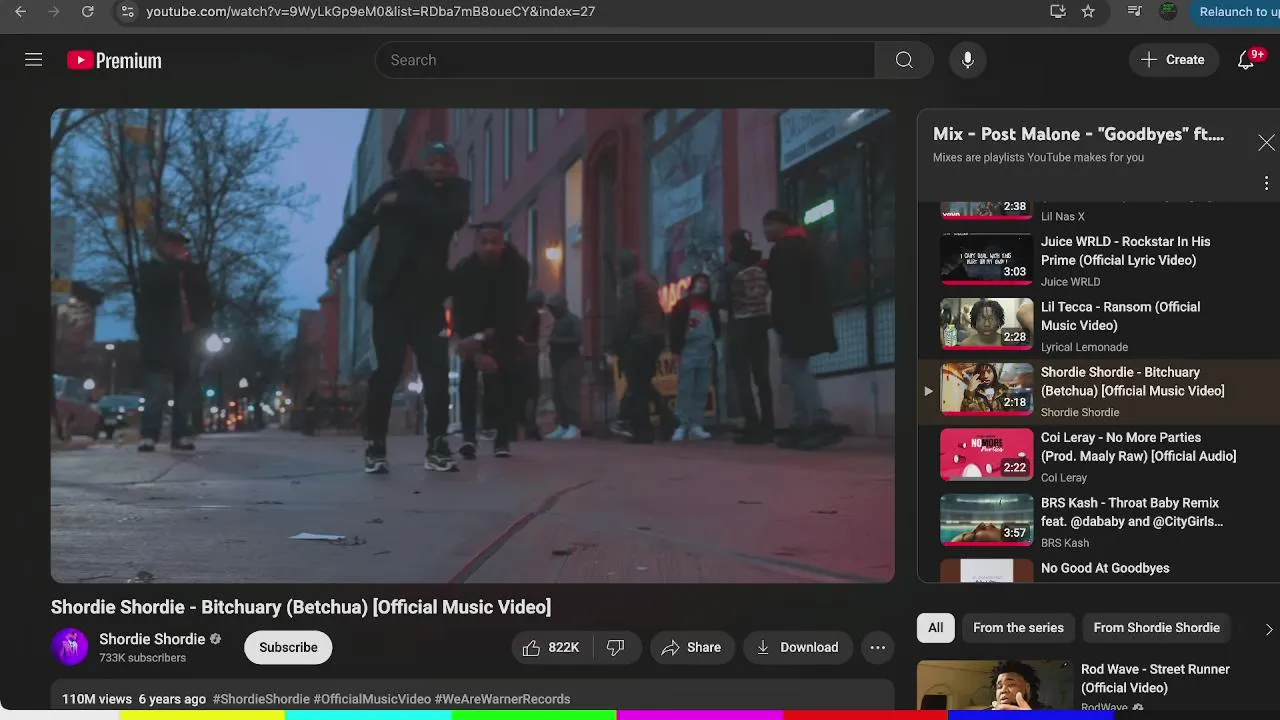
Task: Share this video
Action: pyautogui.click(x=692, y=647)
